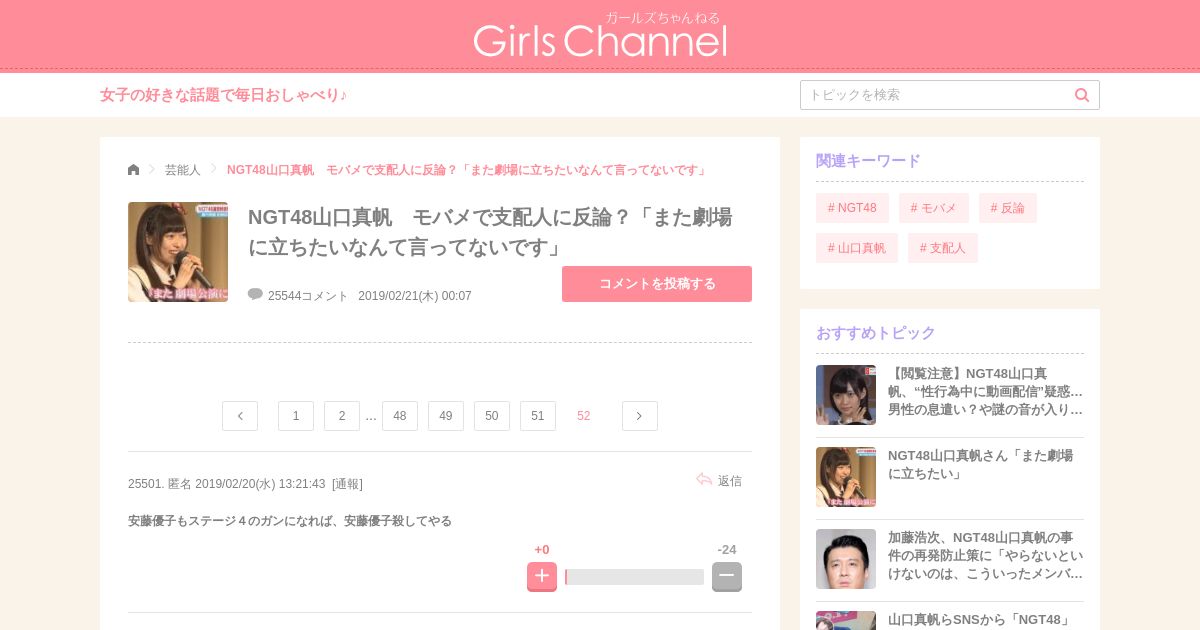Upvote comment 25501 with plus button

(542, 576)
